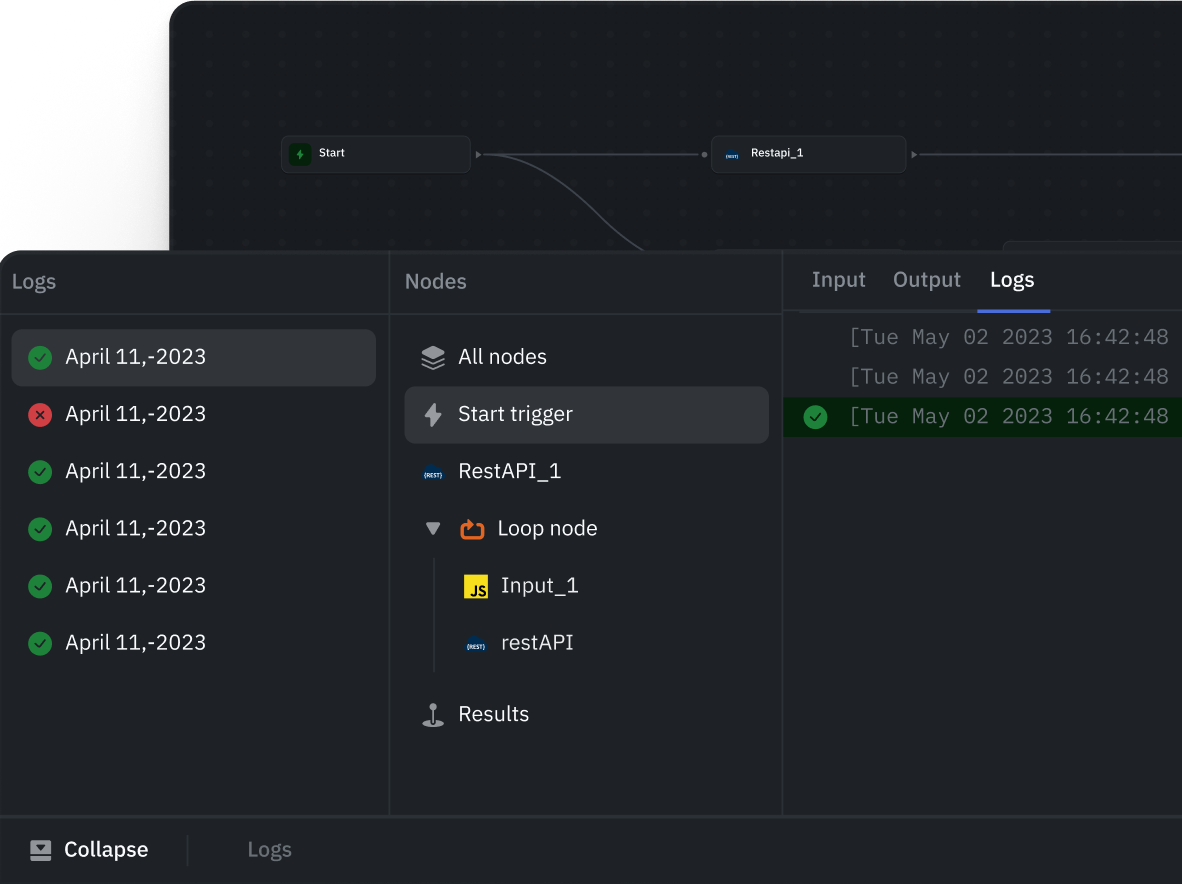
Task: Select Input_1 under Loop node
Action: [x=539, y=586]
